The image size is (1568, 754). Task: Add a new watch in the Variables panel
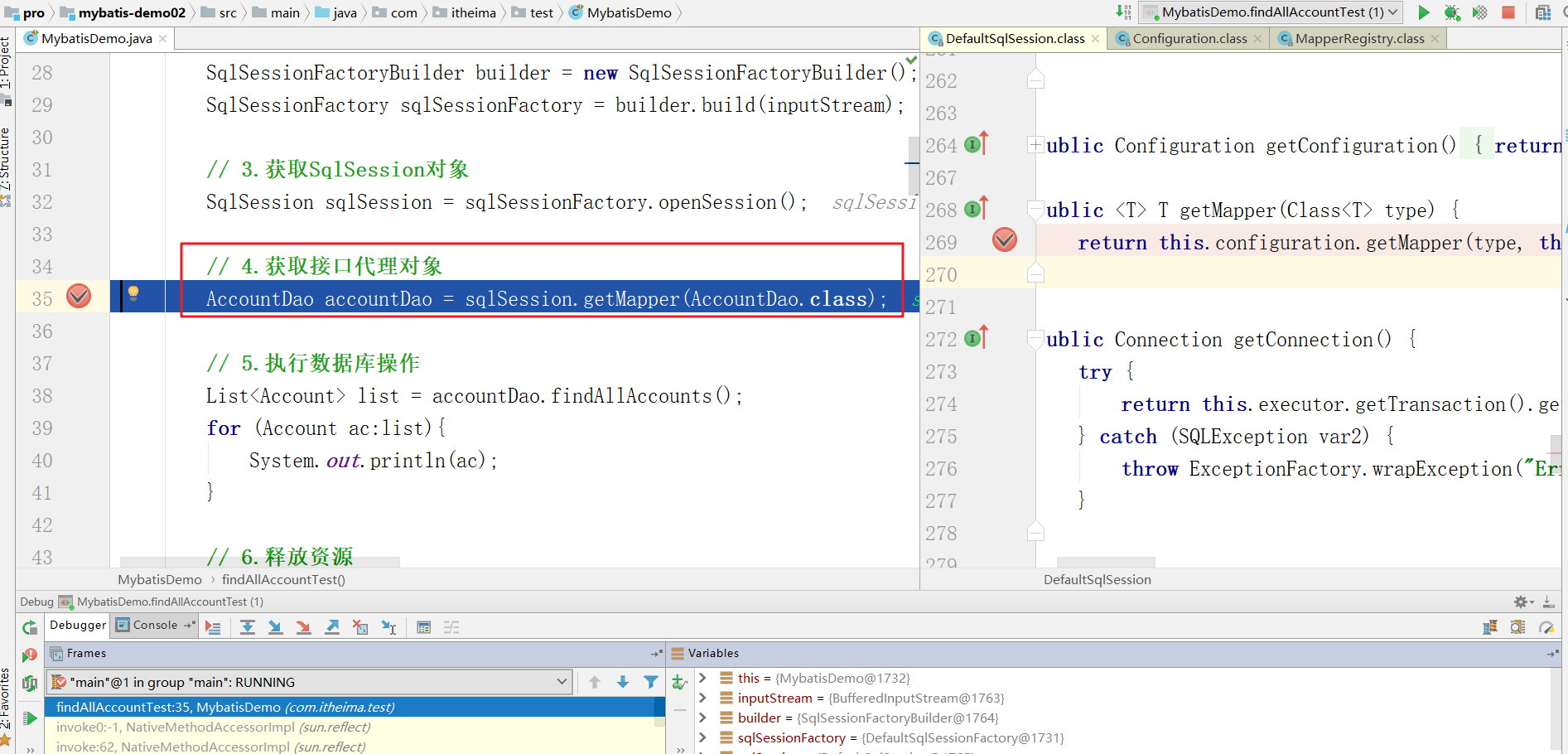point(679,682)
